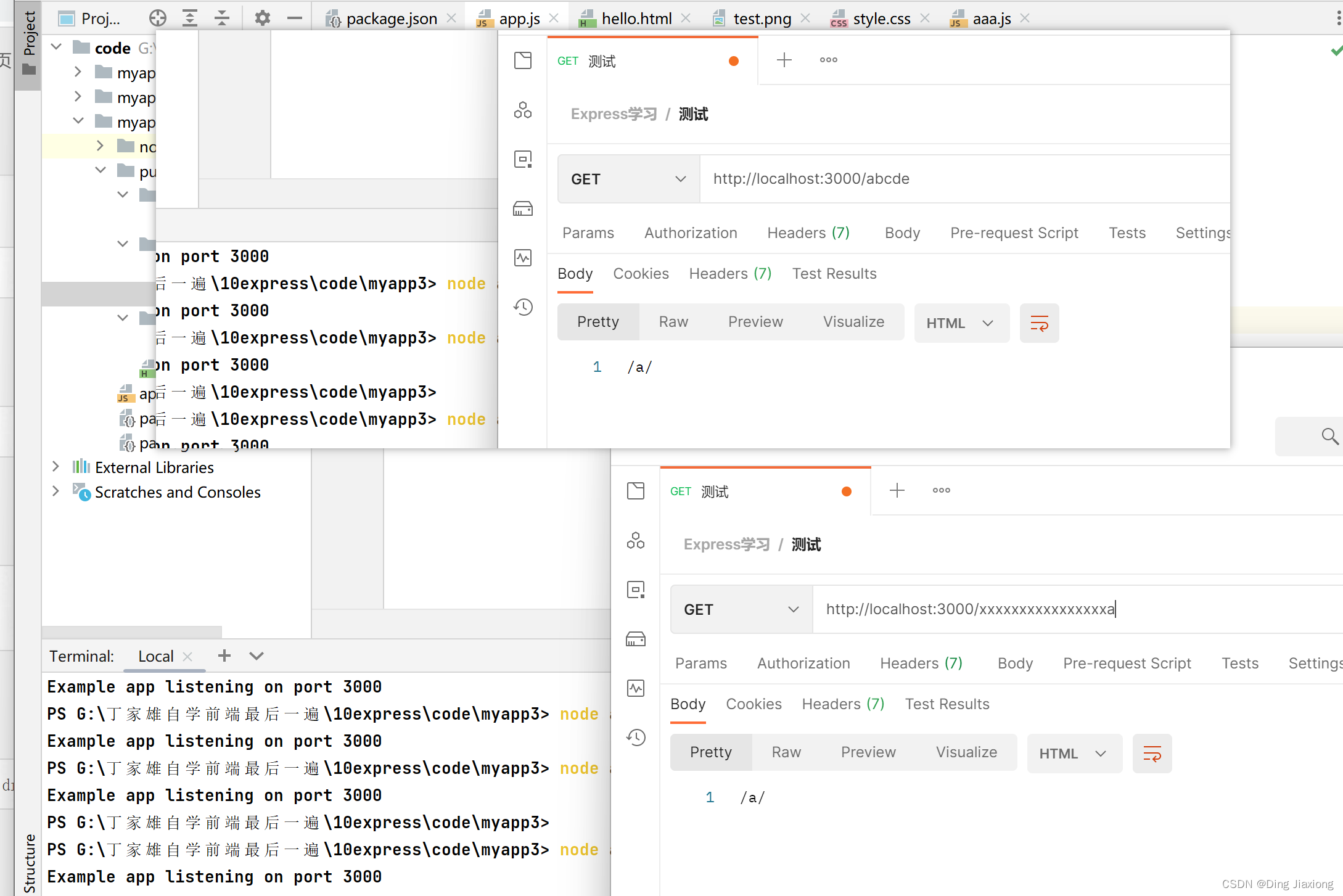This screenshot has width=1343, height=896.
Task: Add a new terminal session tab
Action: (224, 656)
